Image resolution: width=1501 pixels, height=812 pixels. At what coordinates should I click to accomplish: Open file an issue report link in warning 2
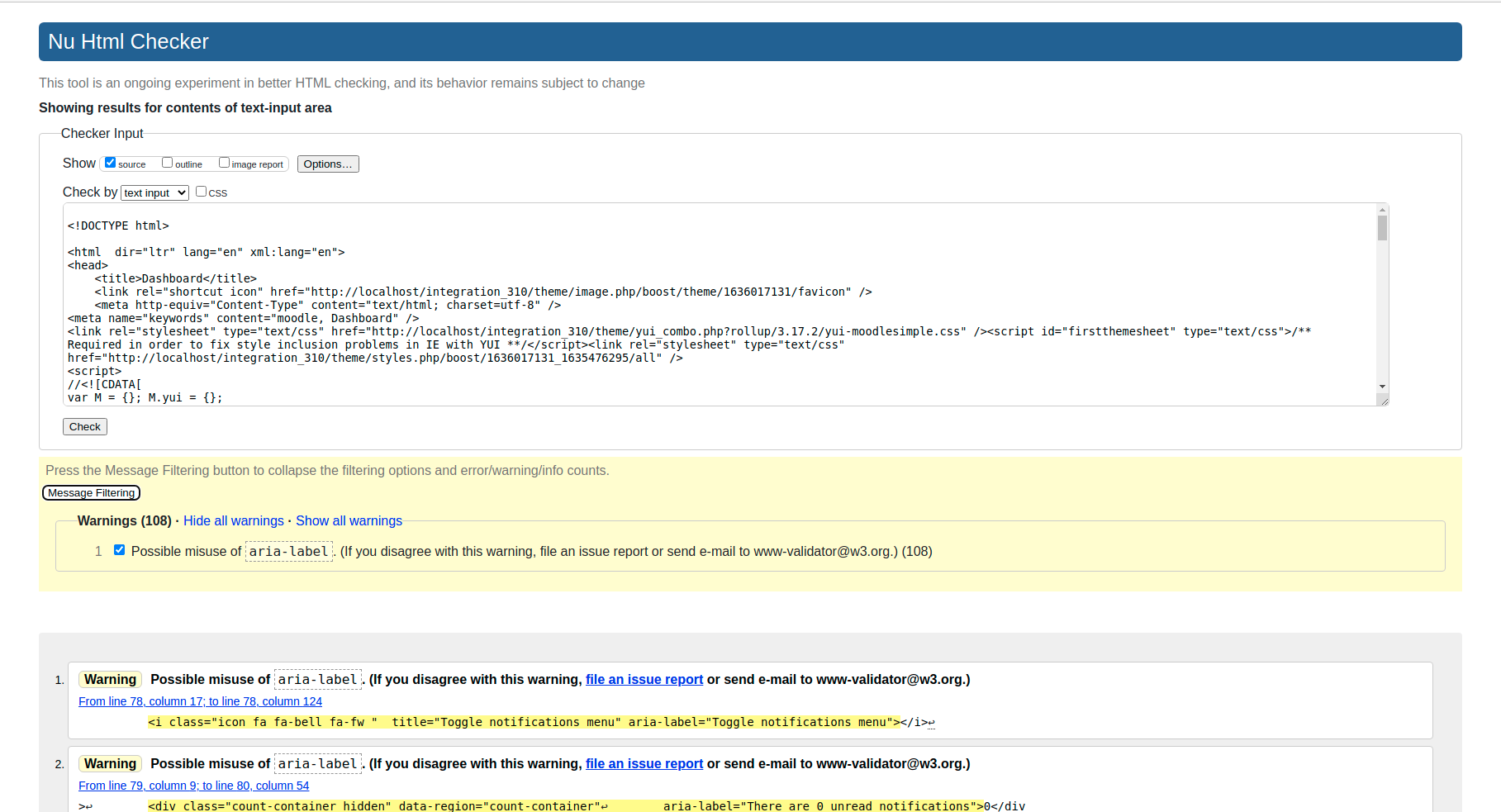[644, 764]
